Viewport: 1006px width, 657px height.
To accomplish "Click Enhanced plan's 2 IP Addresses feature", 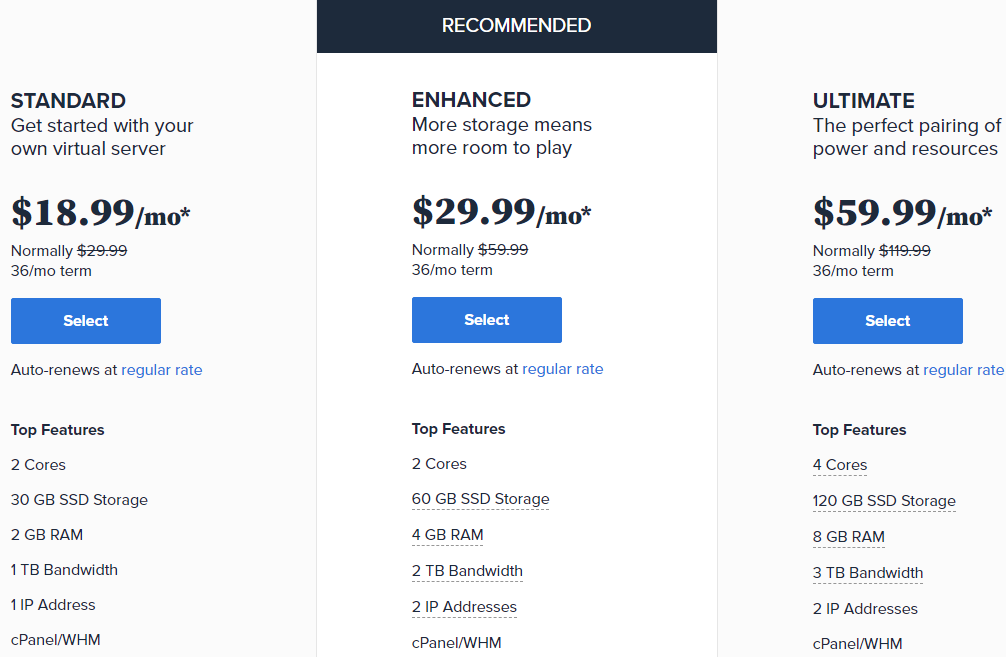I will point(464,607).
